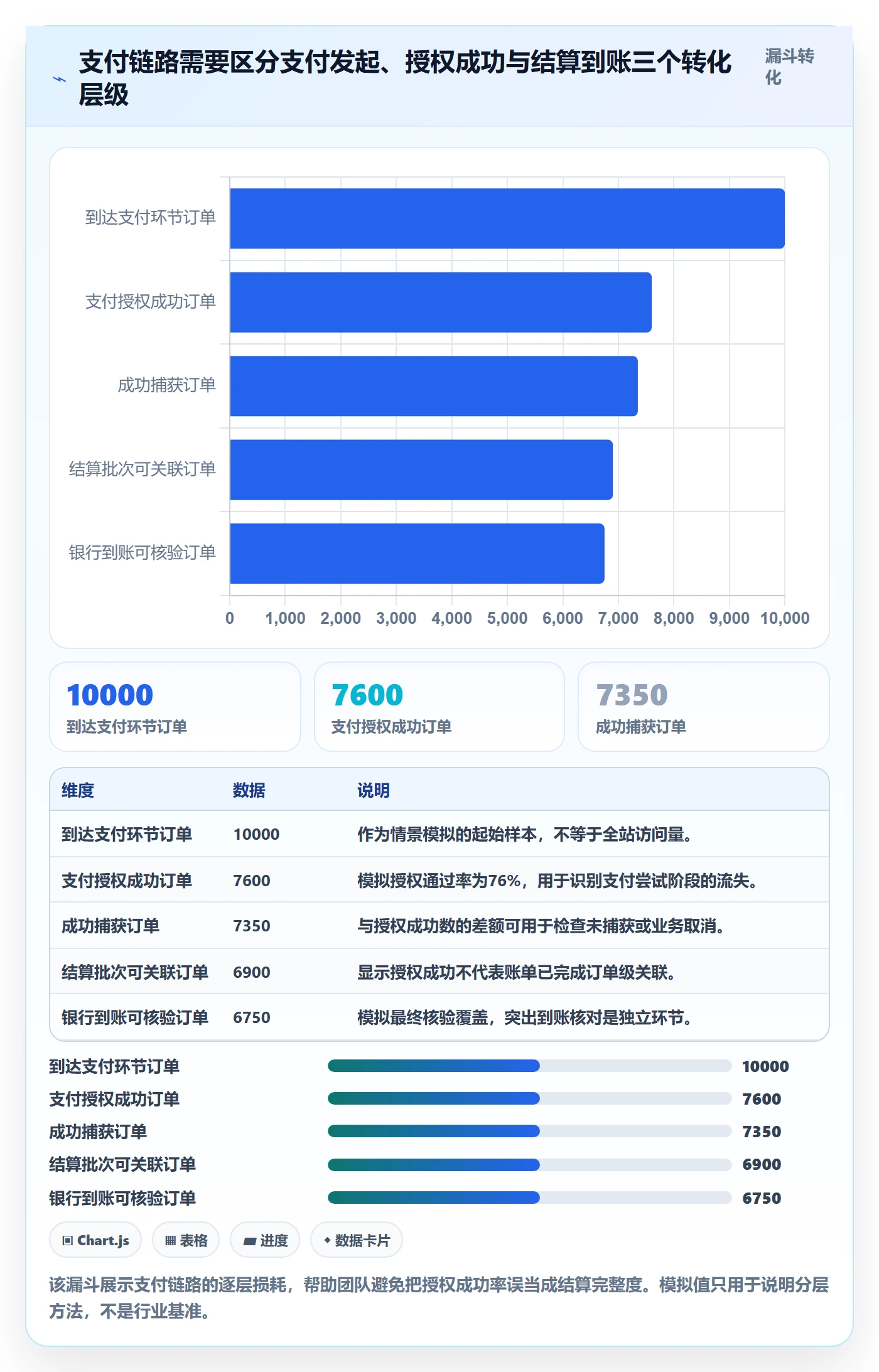Click the 结算批次可关联订单 chart bar

tap(421, 469)
